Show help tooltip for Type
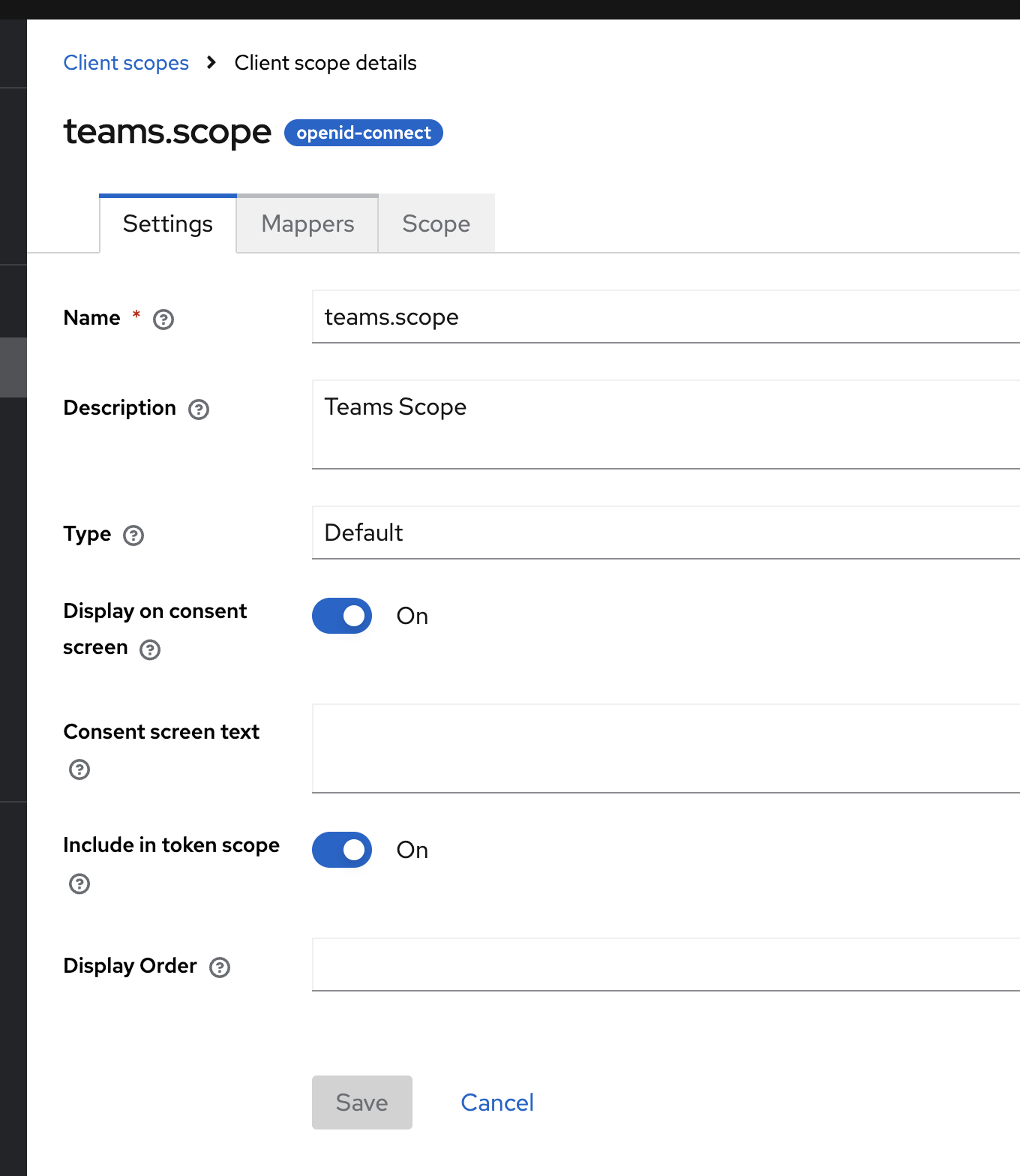The width and height of the screenshot is (1020, 1176). pyautogui.click(x=133, y=535)
